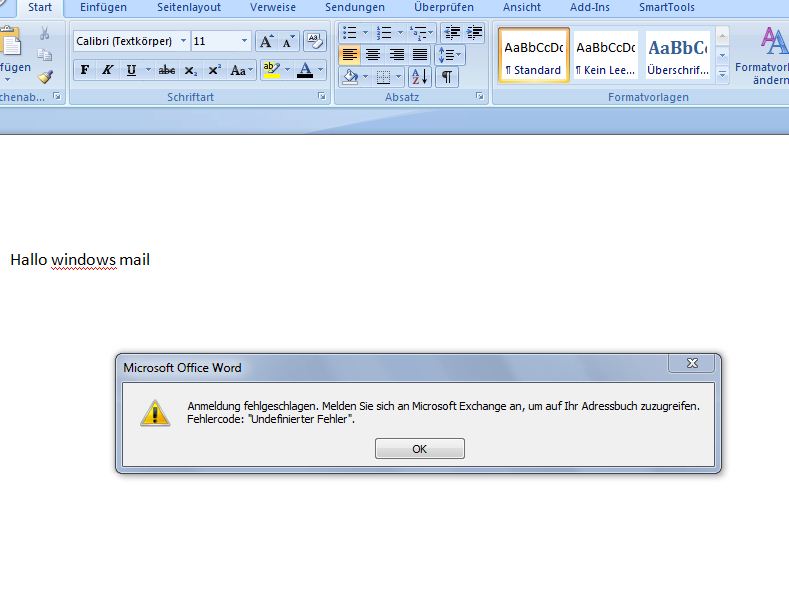Viewport: 789px width, 614px height.
Task: Open the borders dropdown arrow
Action: pos(399,76)
